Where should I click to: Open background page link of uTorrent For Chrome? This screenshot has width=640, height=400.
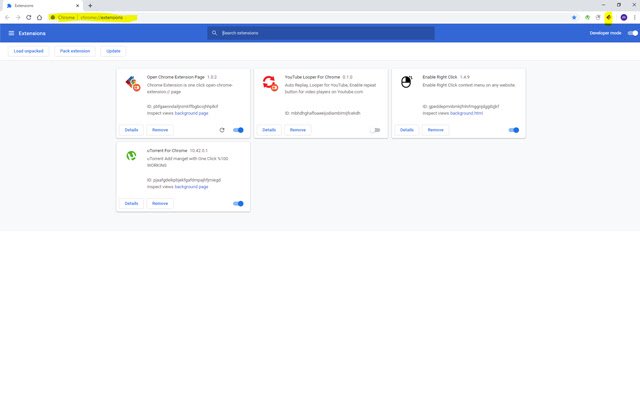[x=191, y=187]
